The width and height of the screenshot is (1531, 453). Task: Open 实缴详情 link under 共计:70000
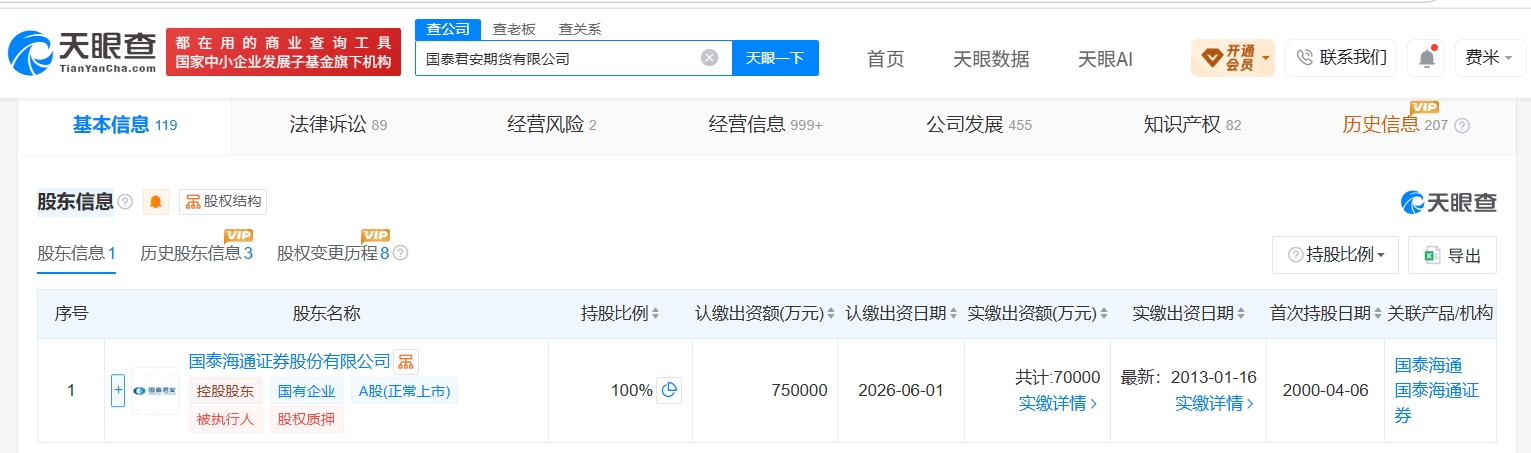[1058, 404]
